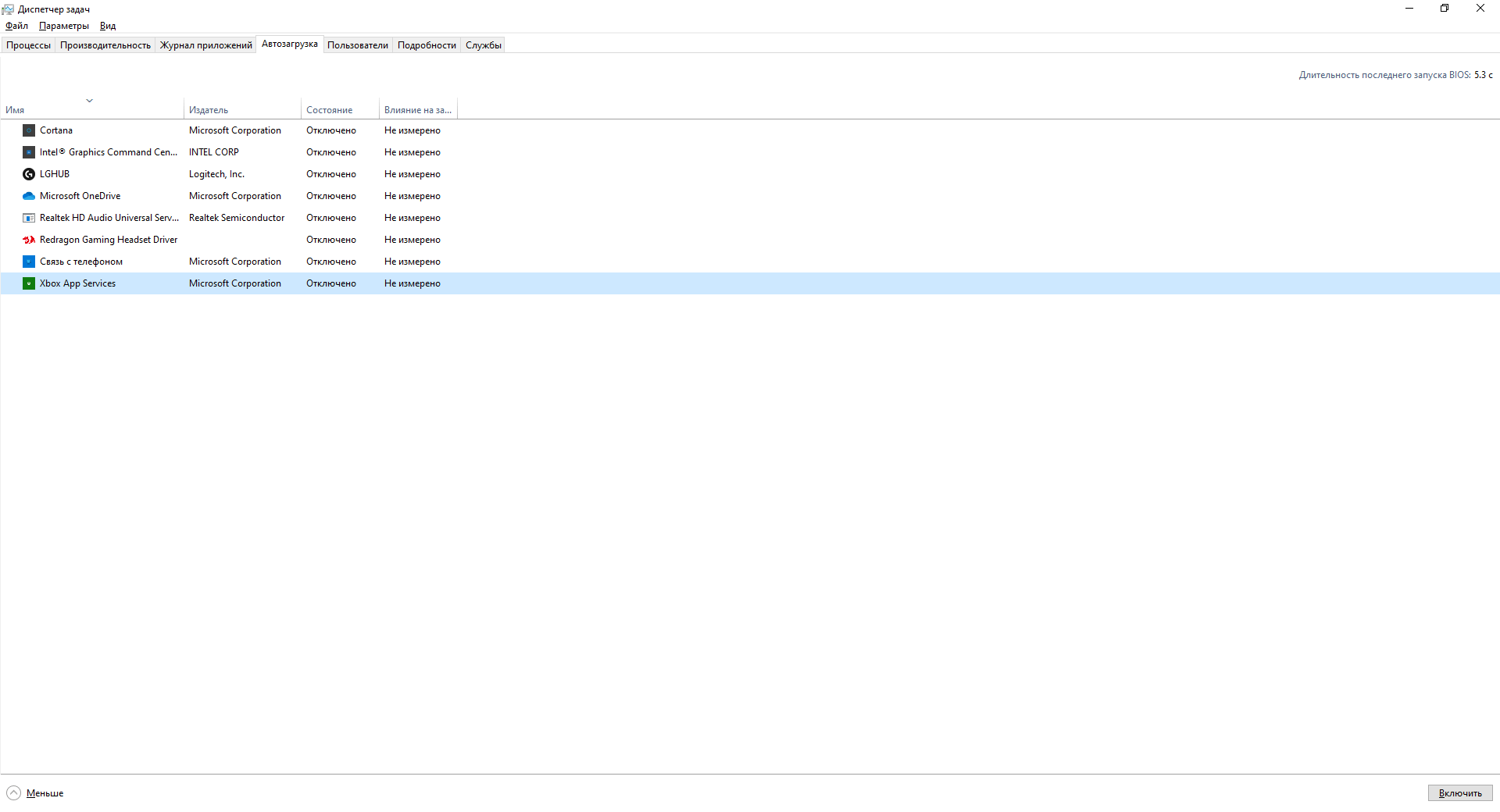1500x812 pixels.
Task: Click publisher INTEL CORP cell
Action: tap(214, 152)
